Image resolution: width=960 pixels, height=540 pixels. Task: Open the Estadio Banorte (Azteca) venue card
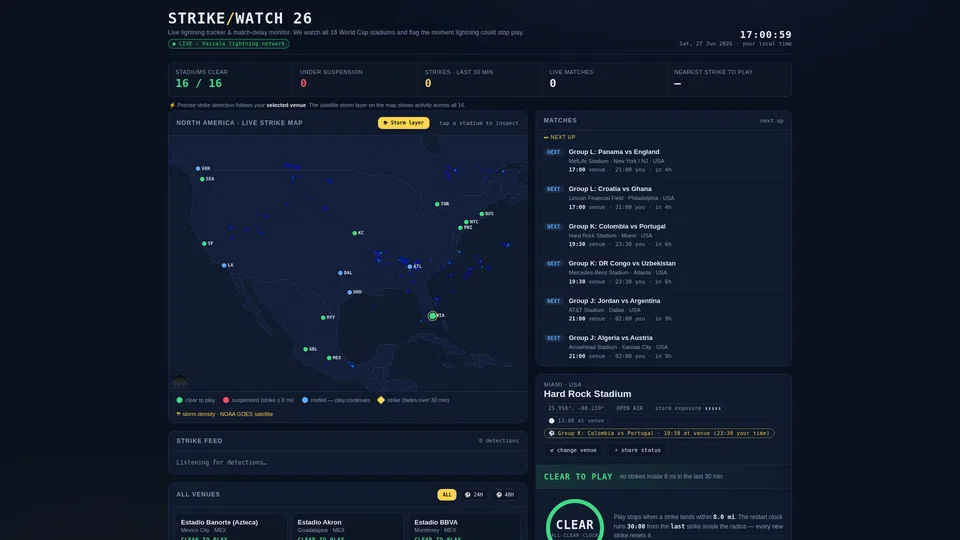tap(231, 528)
